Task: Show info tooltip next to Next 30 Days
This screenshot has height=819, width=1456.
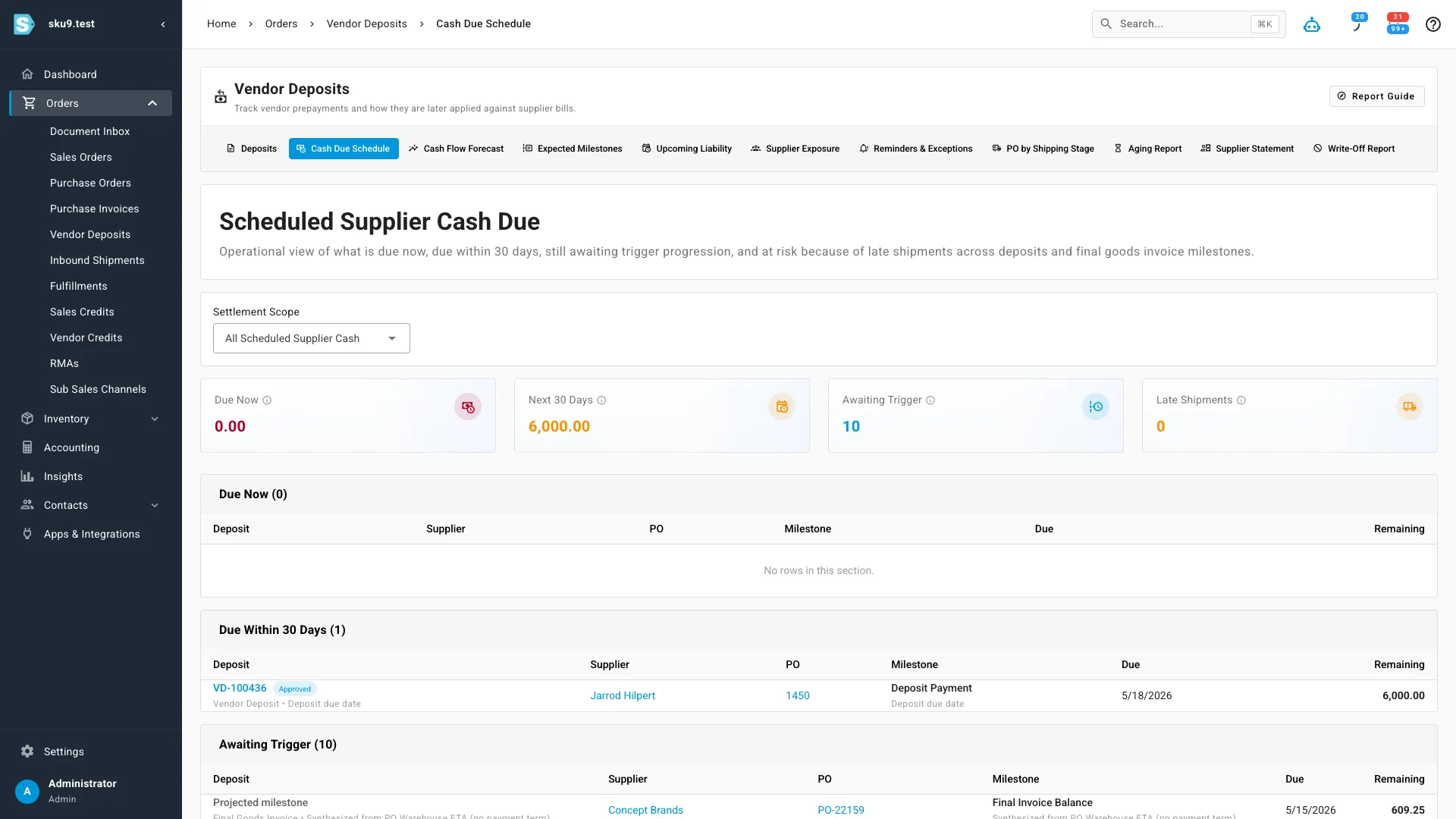Action: [601, 400]
